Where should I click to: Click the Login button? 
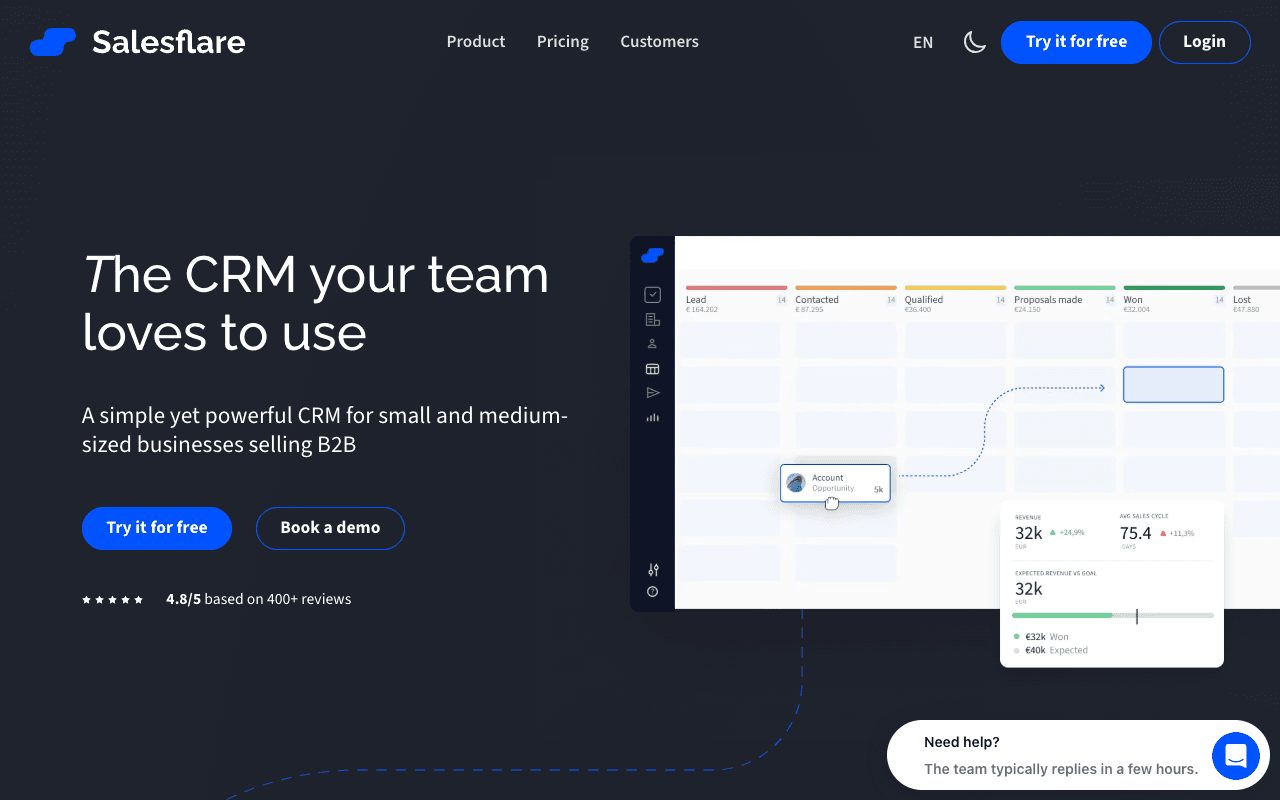tap(1204, 42)
